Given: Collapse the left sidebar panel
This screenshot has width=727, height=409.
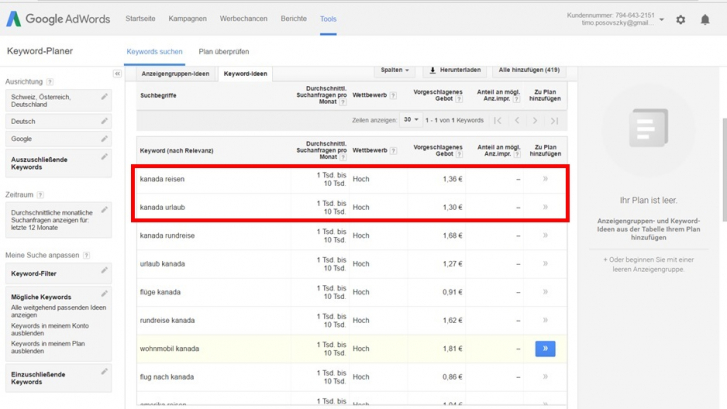Looking at the screenshot, I should (117, 74).
